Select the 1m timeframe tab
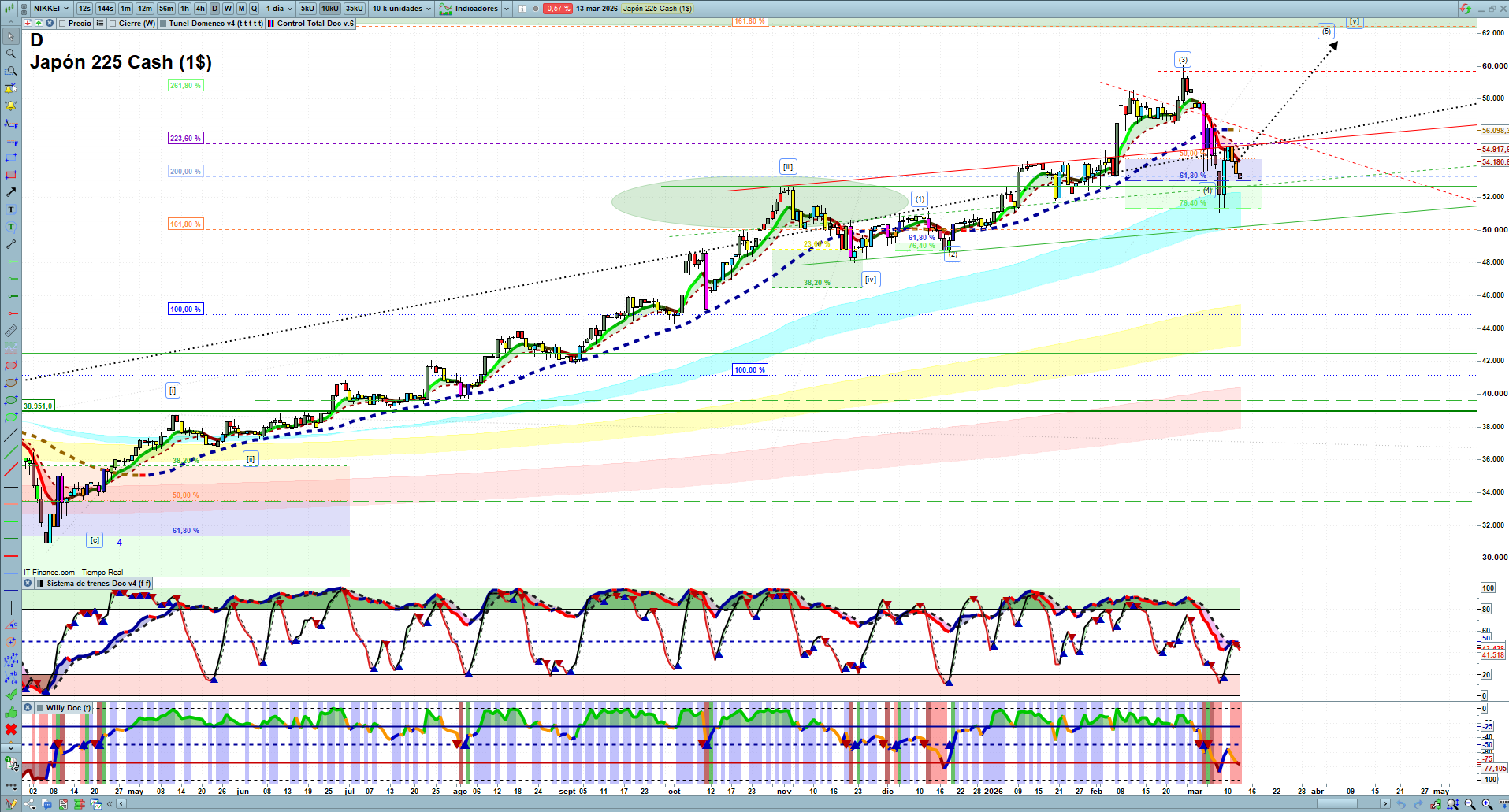1509x812 pixels. pyautogui.click(x=125, y=9)
